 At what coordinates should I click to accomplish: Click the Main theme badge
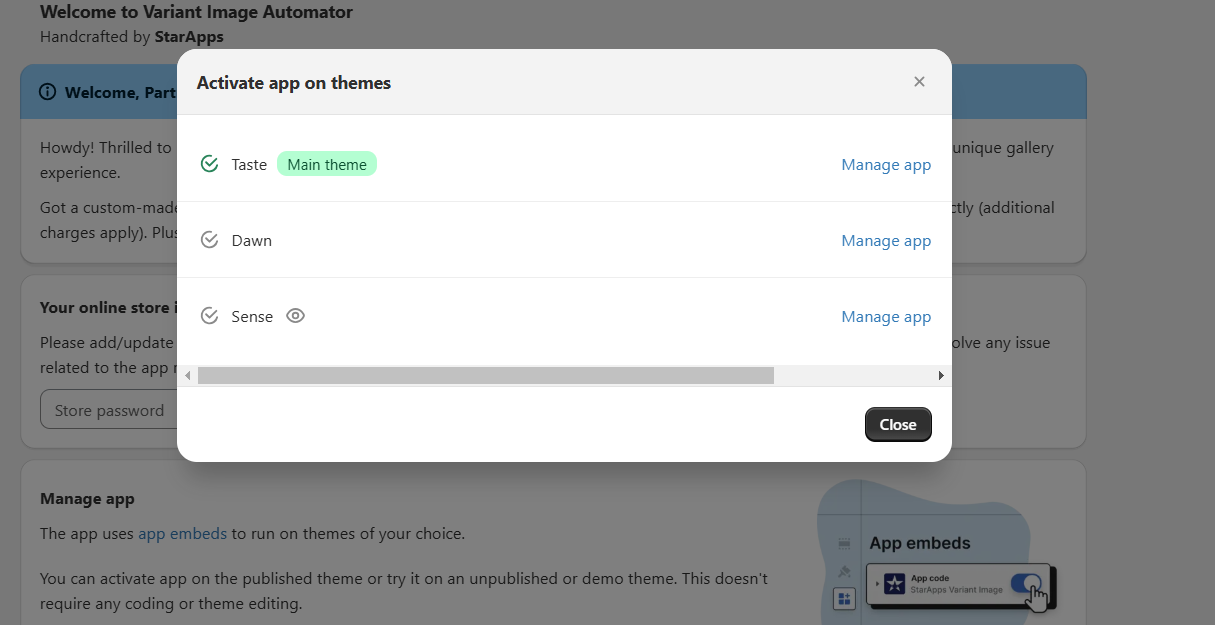coord(327,164)
